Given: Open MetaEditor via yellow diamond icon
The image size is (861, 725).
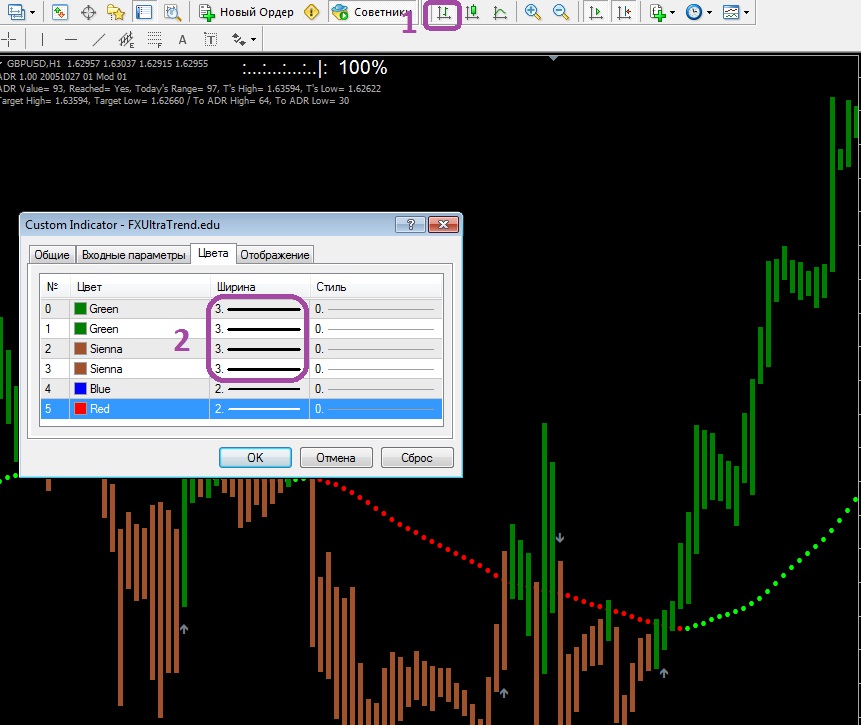Looking at the screenshot, I should coord(311,12).
